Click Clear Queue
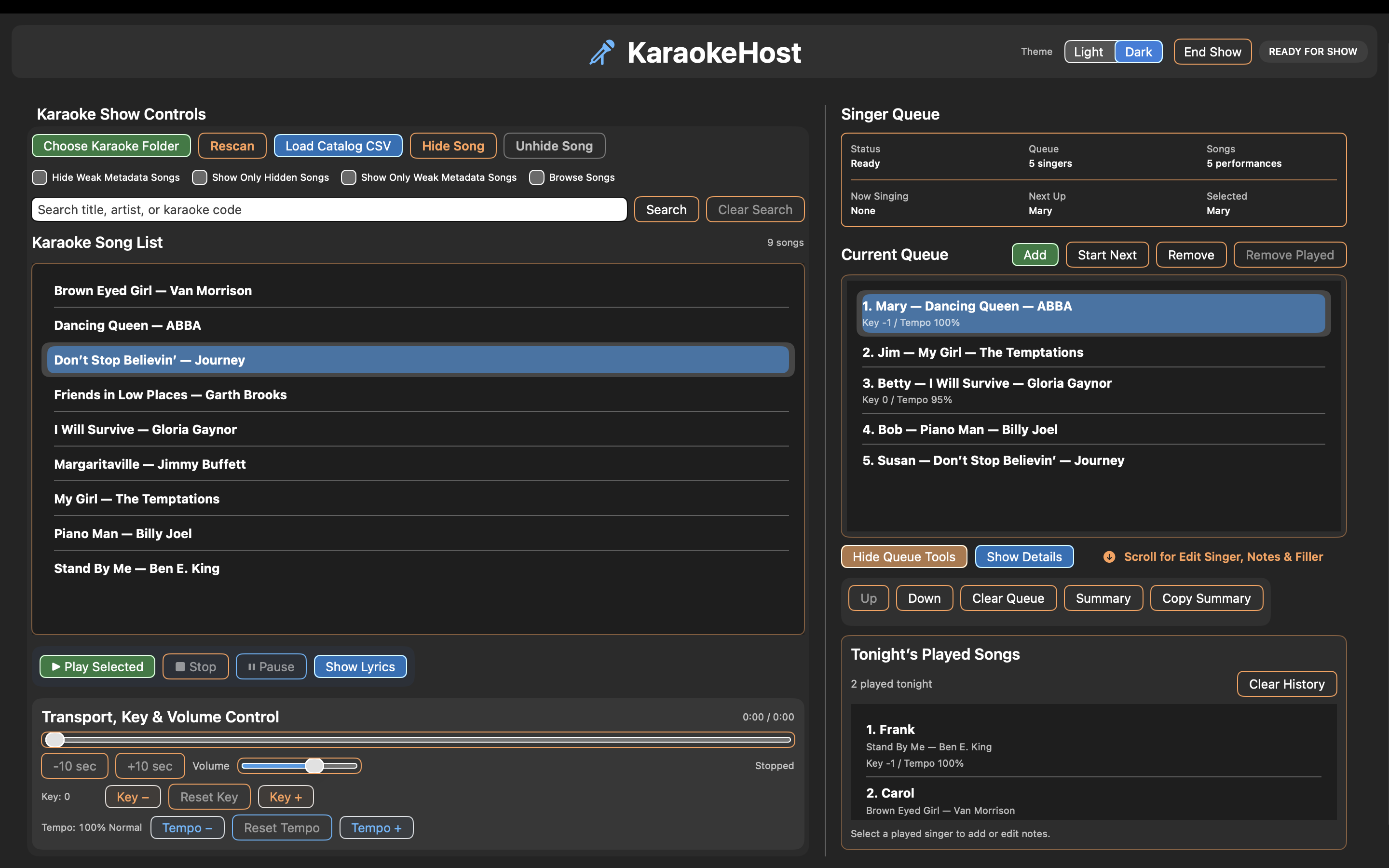This screenshot has width=1389, height=868. pos(1008,598)
